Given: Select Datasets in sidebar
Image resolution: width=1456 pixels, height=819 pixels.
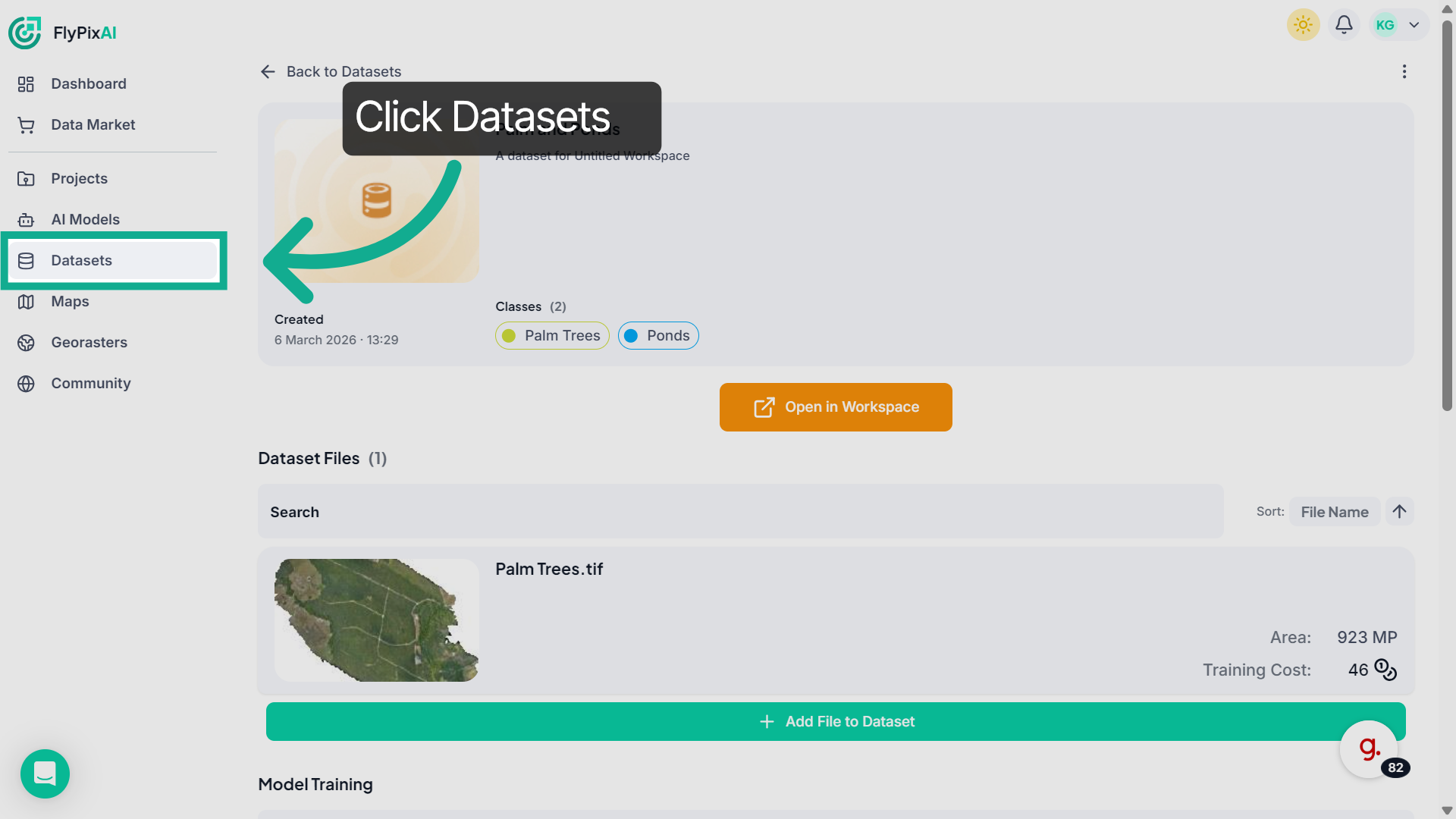Looking at the screenshot, I should coord(114,260).
